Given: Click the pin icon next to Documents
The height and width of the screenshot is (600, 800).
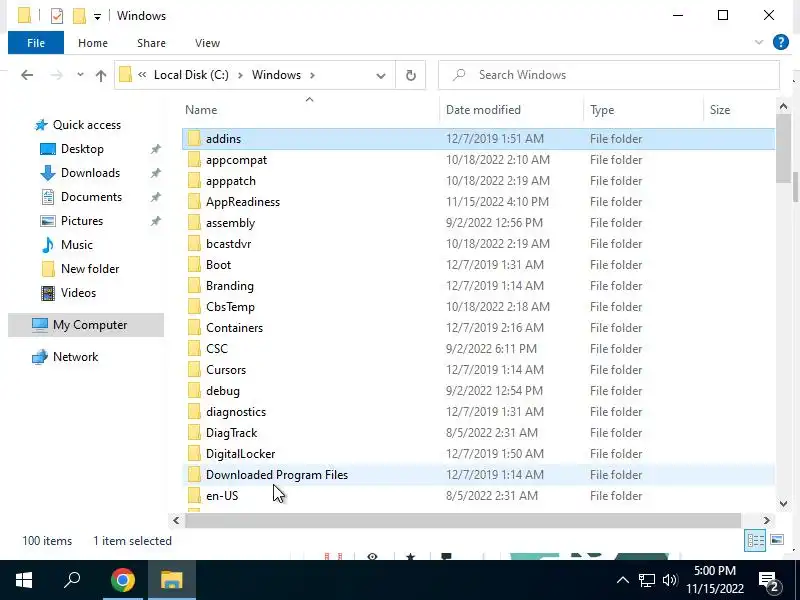Looking at the screenshot, I should pos(156,197).
